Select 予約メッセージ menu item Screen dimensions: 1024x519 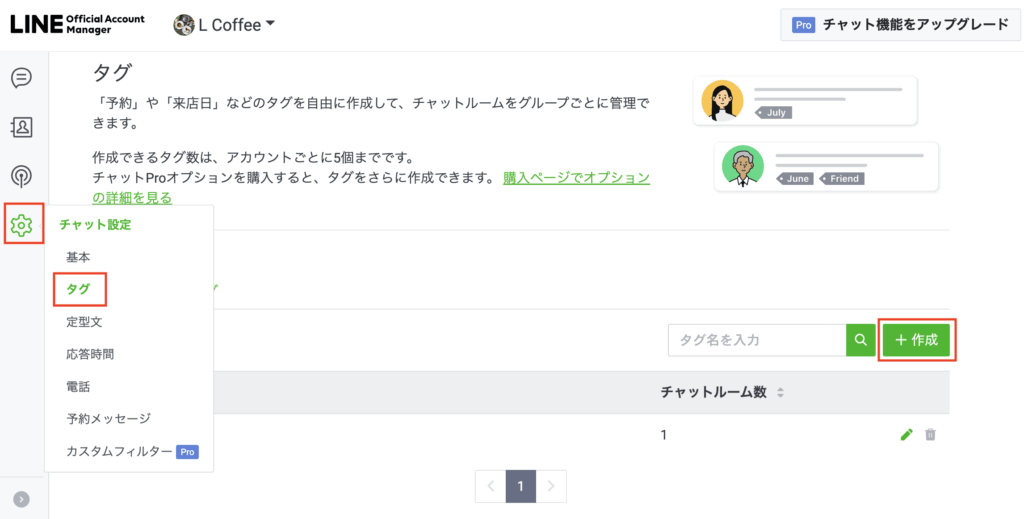[x=108, y=419]
